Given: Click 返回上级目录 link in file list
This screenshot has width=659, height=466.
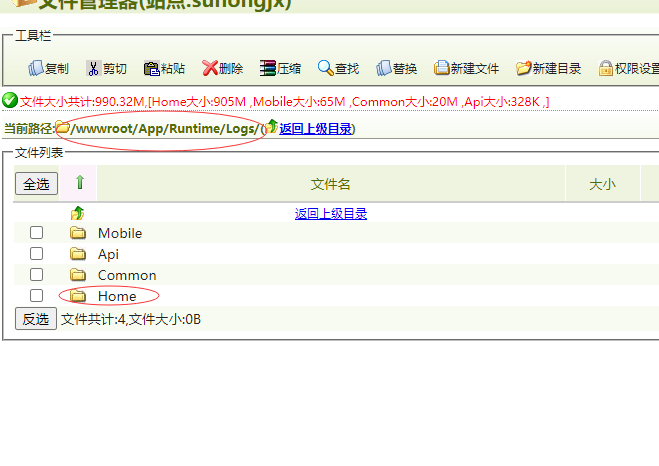Looking at the screenshot, I should (x=331, y=214).
